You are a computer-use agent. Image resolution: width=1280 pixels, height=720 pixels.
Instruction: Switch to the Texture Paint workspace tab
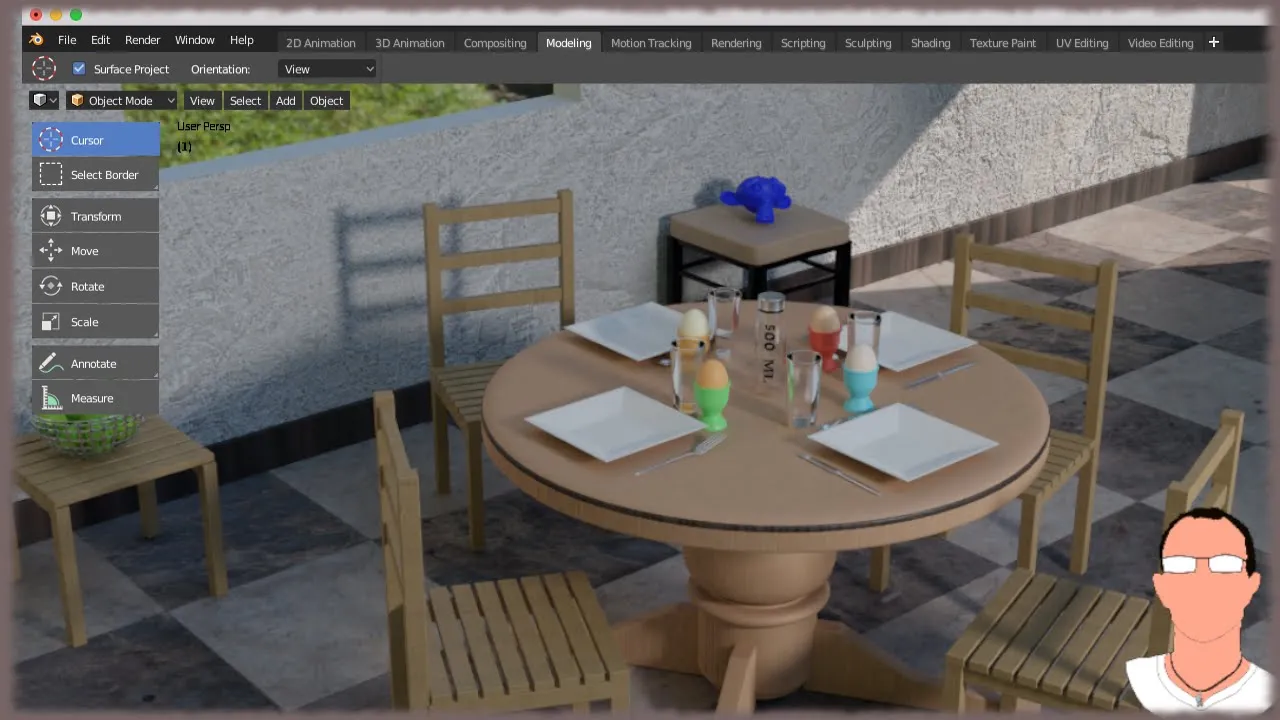tap(1003, 43)
